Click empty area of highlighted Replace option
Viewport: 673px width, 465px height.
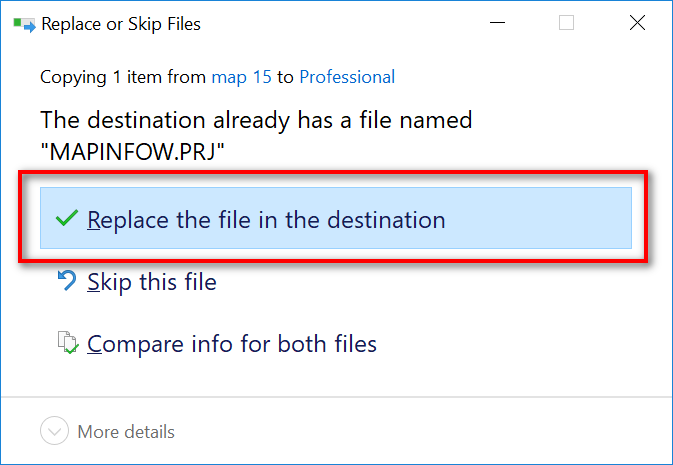tap(537, 218)
